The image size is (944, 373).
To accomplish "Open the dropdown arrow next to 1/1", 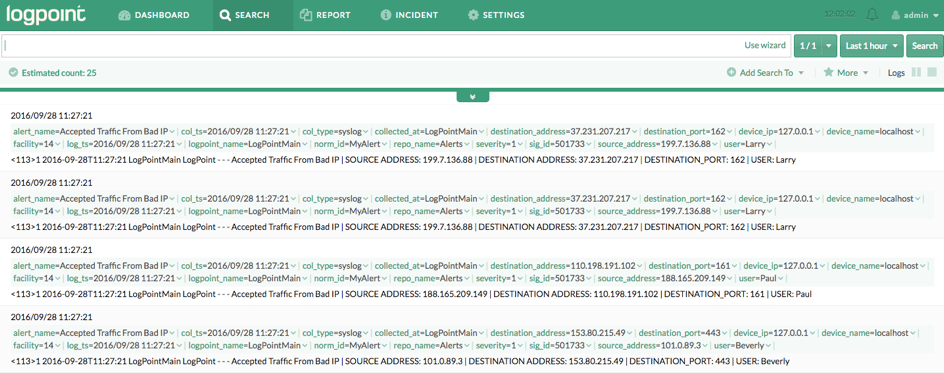I will click(x=830, y=46).
